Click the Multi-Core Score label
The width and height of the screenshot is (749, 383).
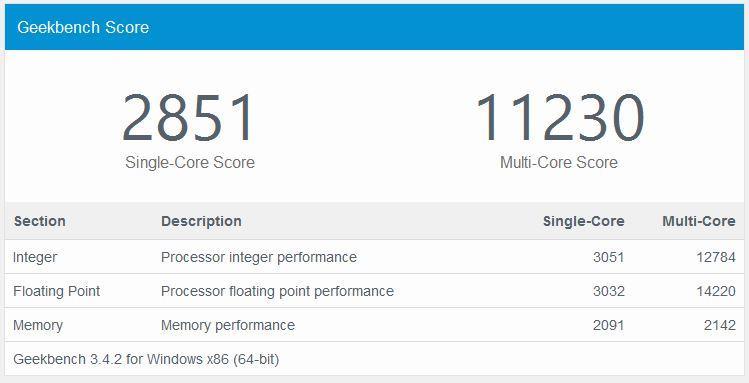[558, 162]
